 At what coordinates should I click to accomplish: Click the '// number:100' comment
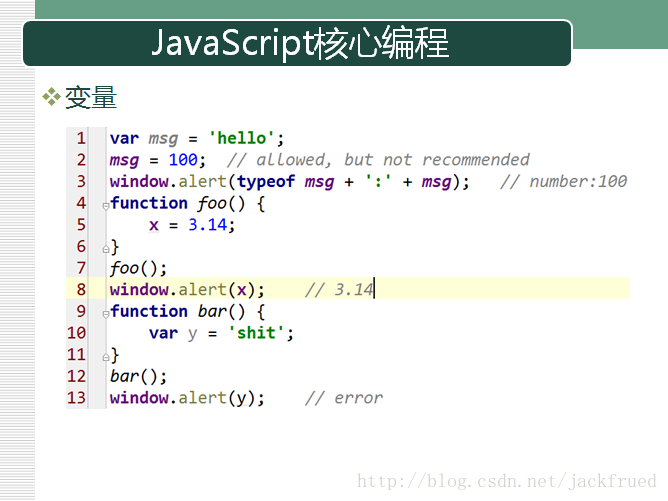coord(564,182)
